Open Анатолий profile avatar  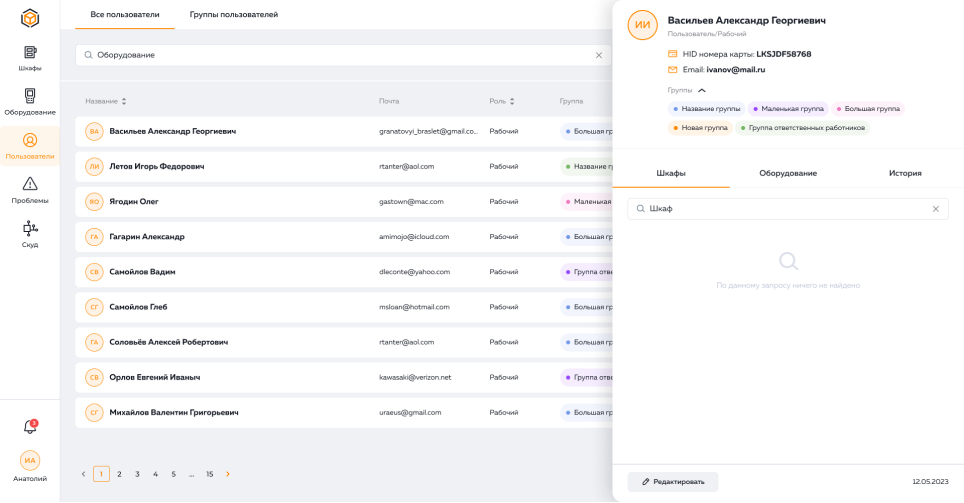coord(30,460)
